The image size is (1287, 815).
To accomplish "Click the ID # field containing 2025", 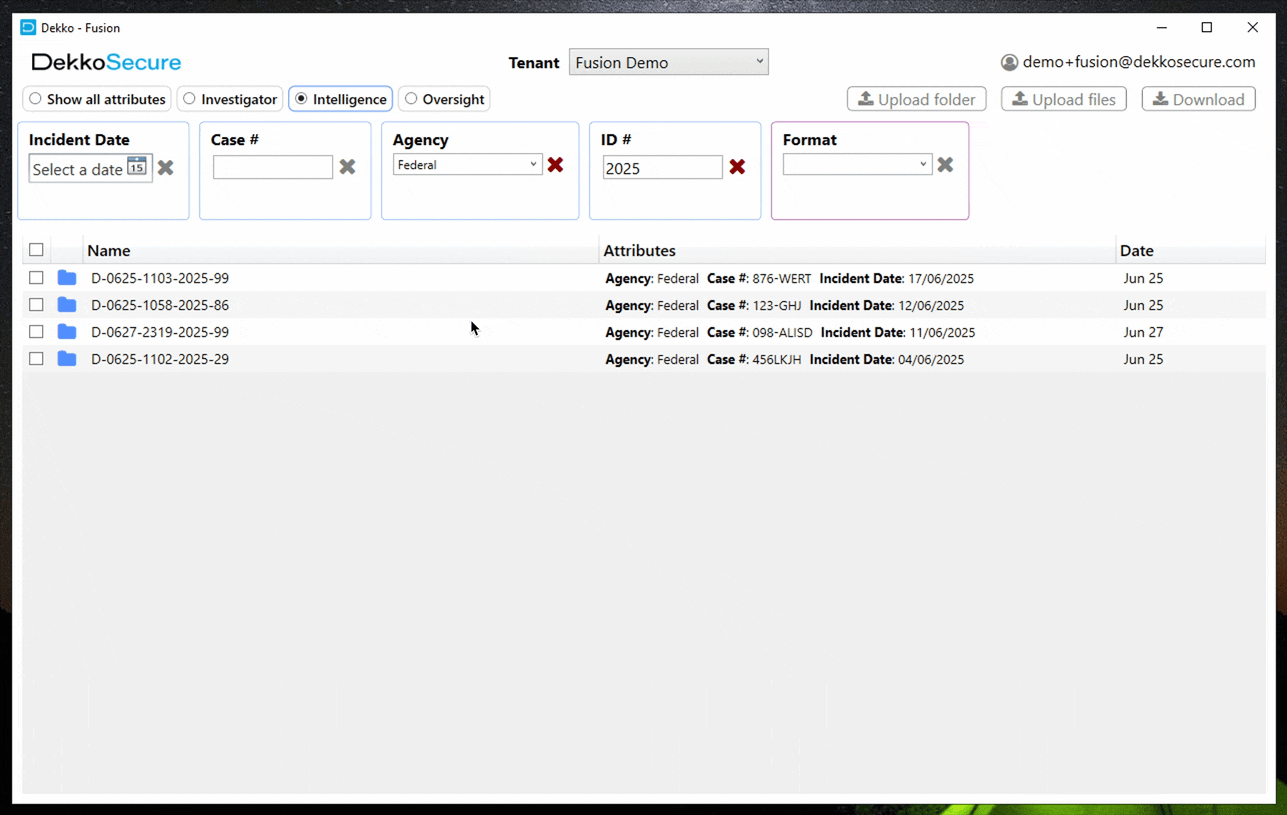I will pyautogui.click(x=663, y=167).
